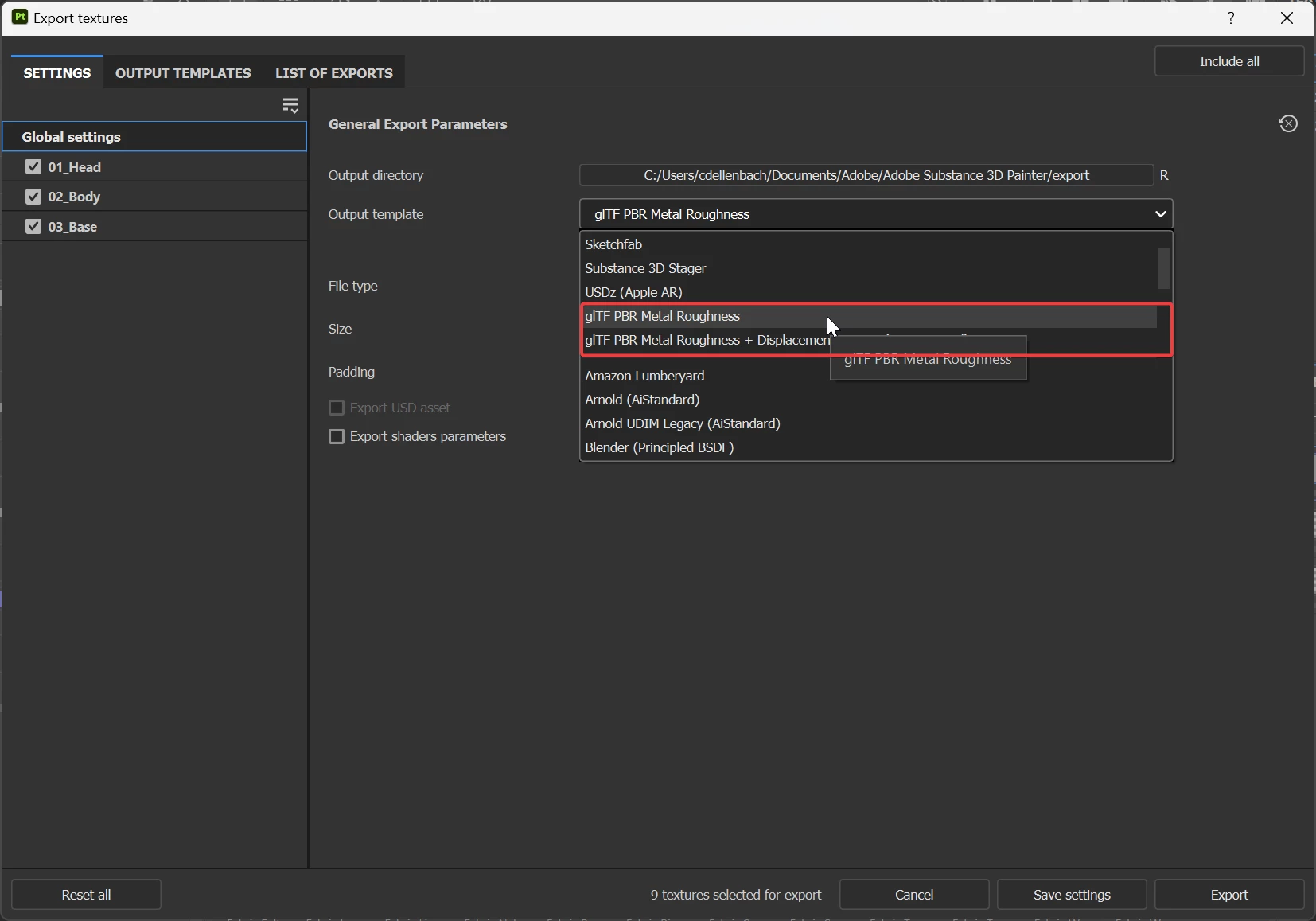
Task: Click the R button beside output directory
Action: pyautogui.click(x=1164, y=175)
